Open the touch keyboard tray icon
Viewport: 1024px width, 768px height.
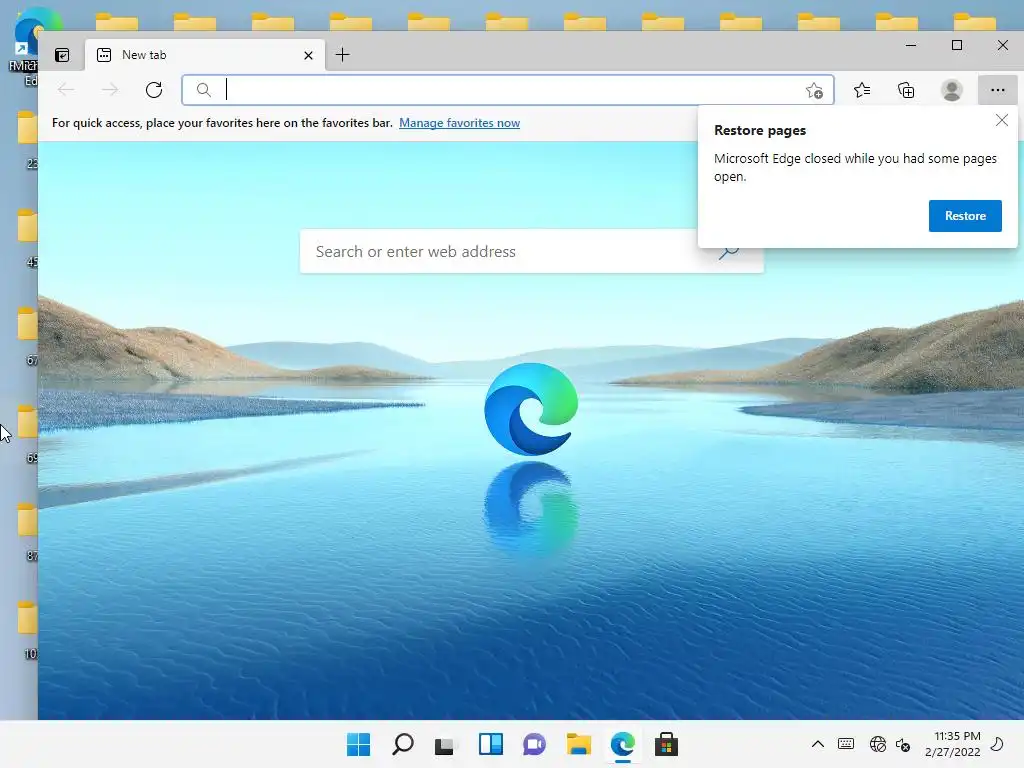tap(846, 744)
